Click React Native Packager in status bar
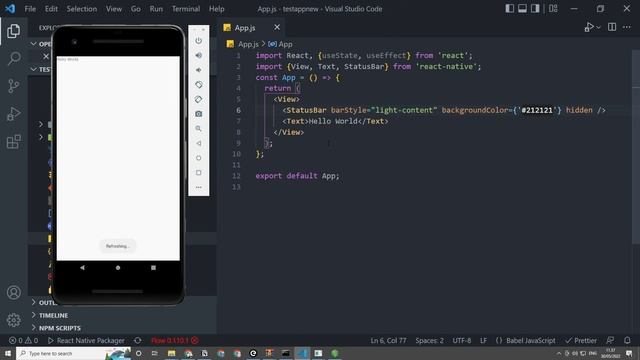The image size is (640, 360). tap(86, 340)
